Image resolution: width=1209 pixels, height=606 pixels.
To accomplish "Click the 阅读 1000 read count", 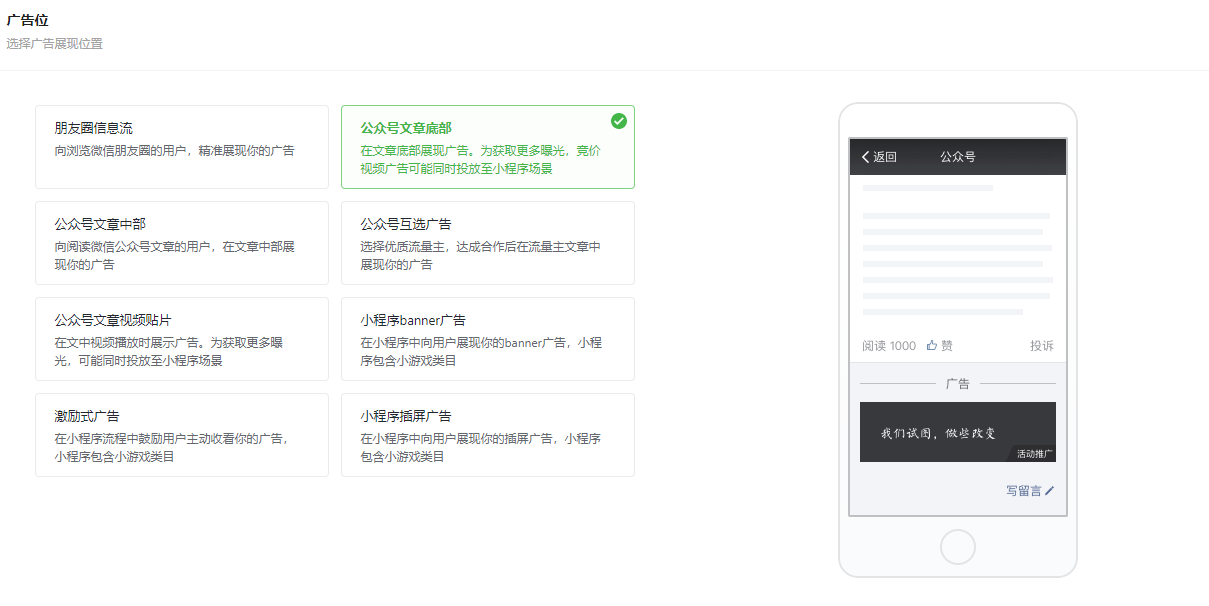I will coord(888,346).
